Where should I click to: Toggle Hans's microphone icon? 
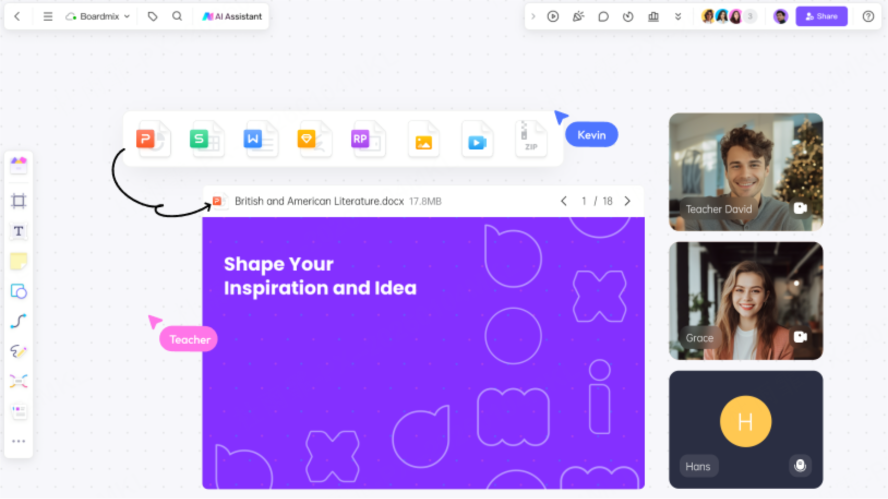(800, 466)
